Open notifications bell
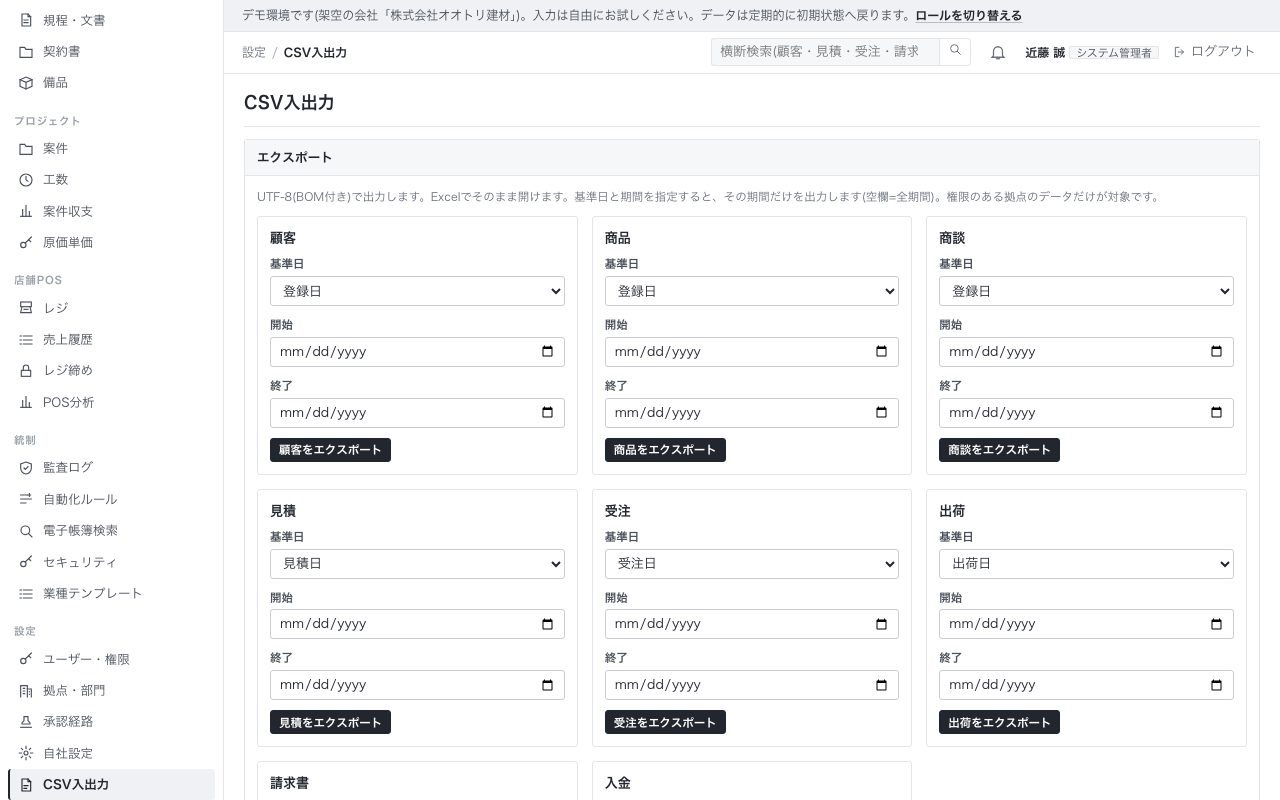This screenshot has height=800, width=1280. 997,52
